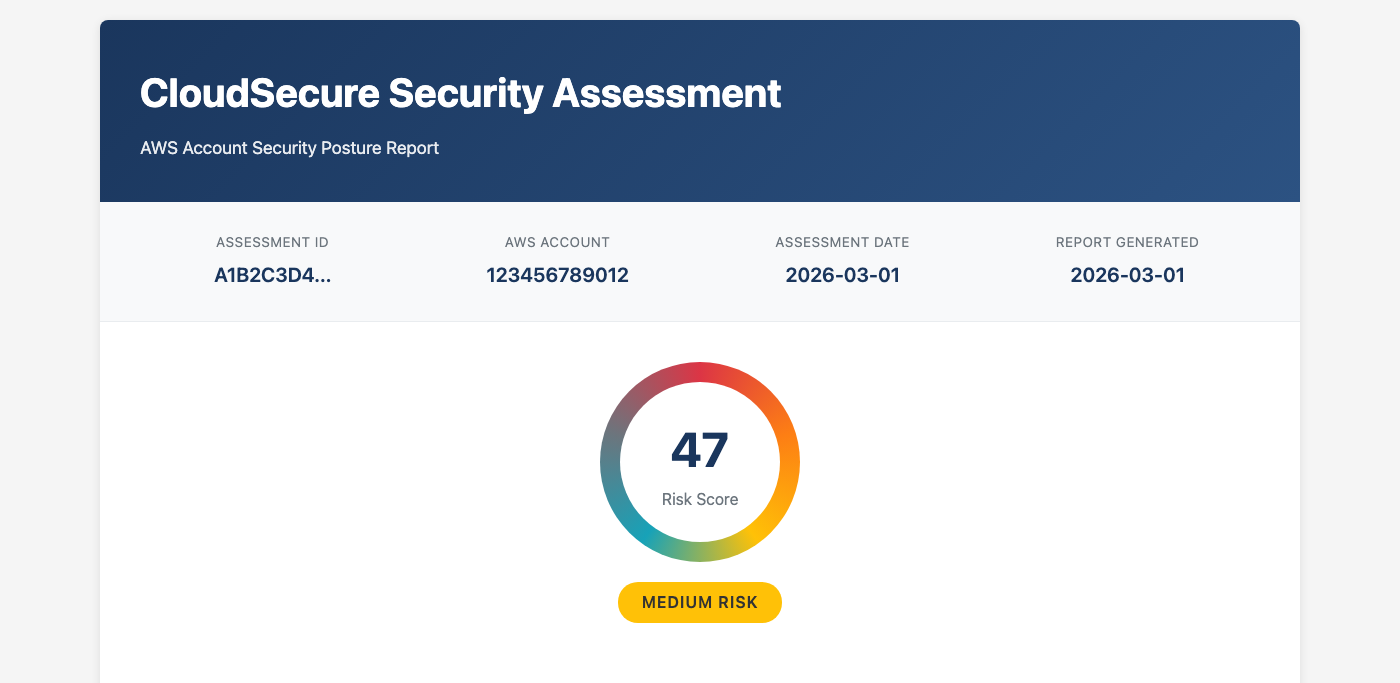Click the AWS Account Security Posture Report subtitle

point(289,148)
